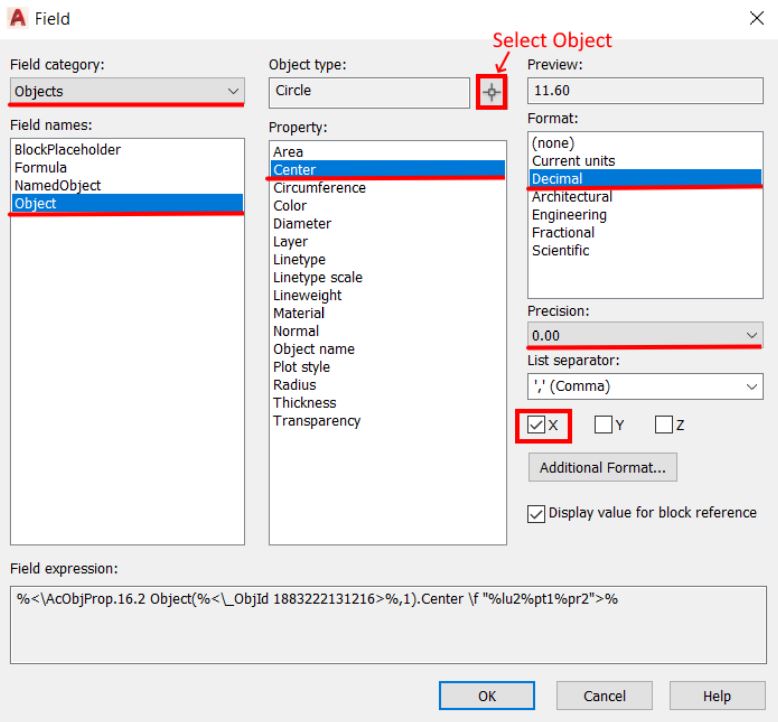Viewport: 778px width, 722px height.
Task: Select the Diameter property
Action: point(388,223)
